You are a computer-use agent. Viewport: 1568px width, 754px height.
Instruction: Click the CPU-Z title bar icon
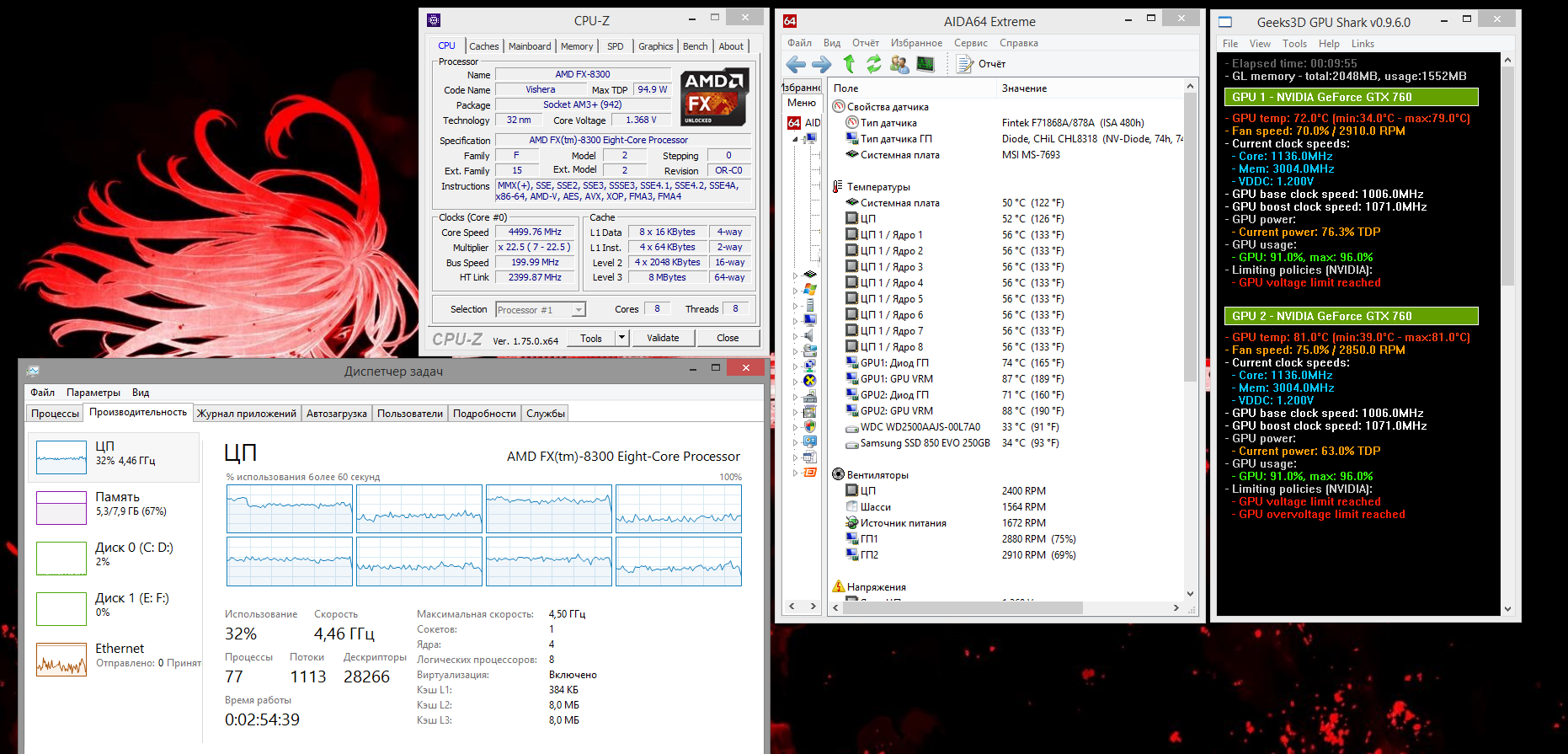point(434,20)
